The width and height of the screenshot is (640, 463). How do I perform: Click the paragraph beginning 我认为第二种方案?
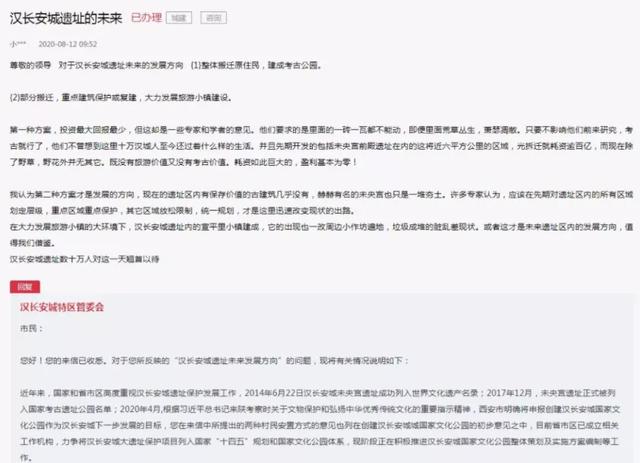click(321, 203)
